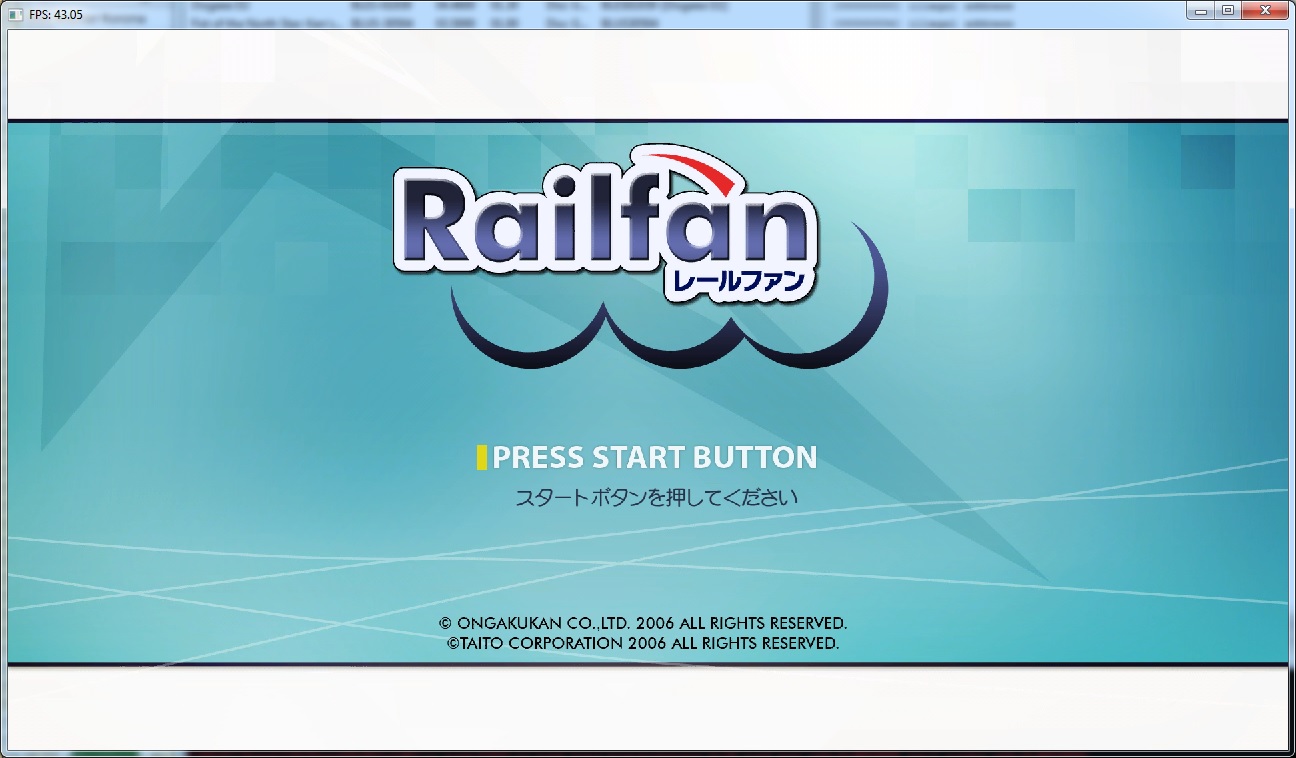This screenshot has height=758, width=1296.
Task: Minimize the emulator window
Action: pyautogui.click(x=1202, y=11)
